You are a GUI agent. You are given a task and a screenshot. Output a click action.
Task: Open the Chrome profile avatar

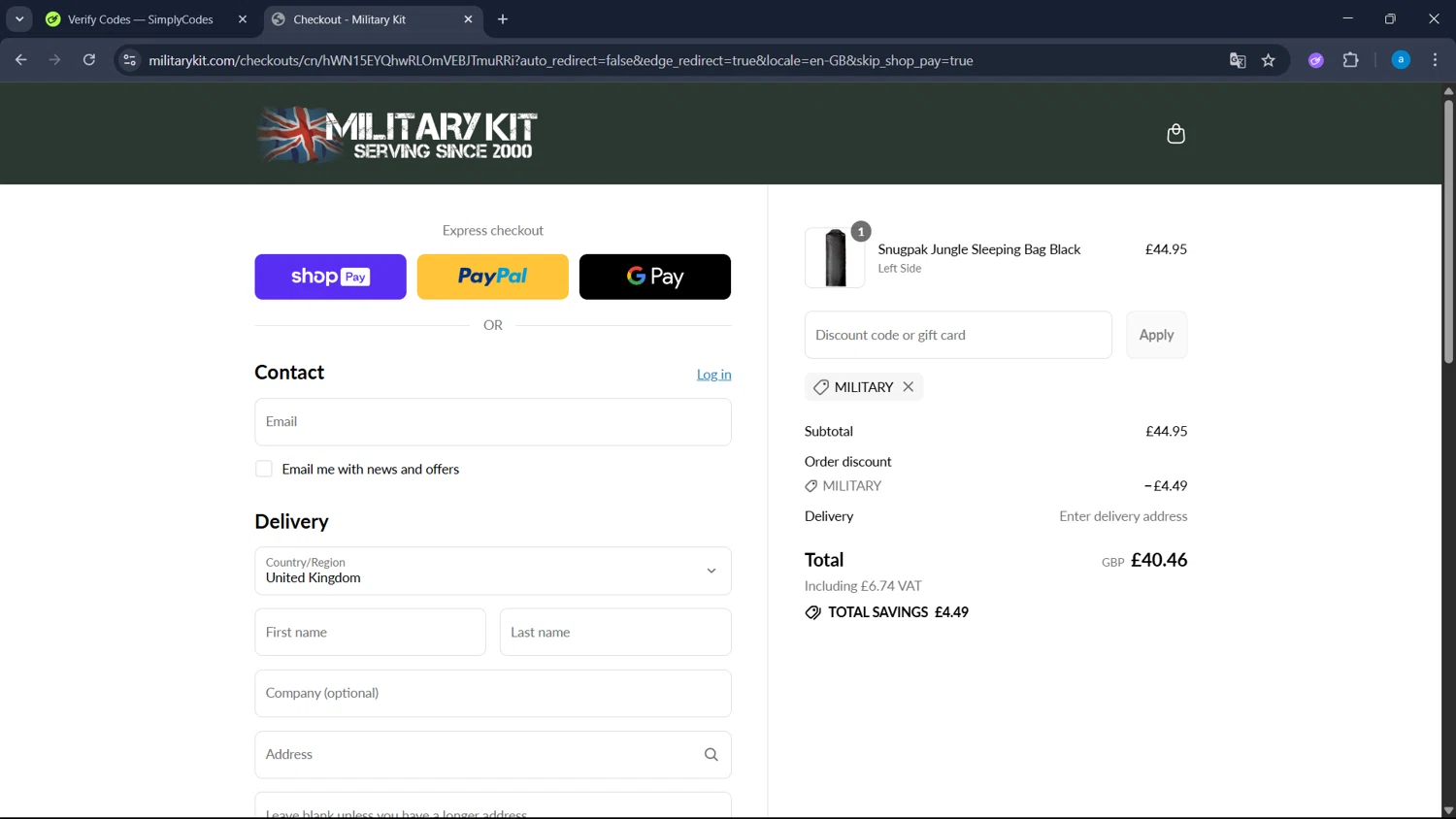(1401, 60)
